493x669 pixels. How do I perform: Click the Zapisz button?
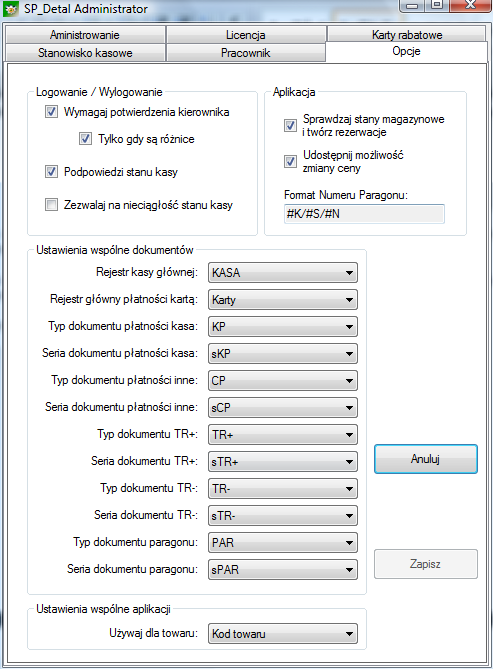(x=426, y=564)
